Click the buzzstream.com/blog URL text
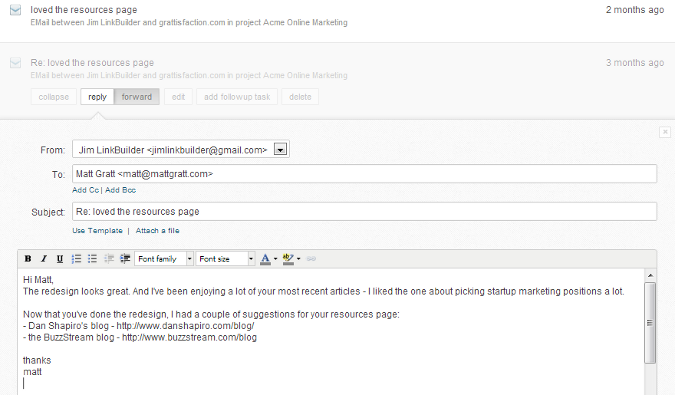This screenshot has width=675, height=395. click(x=189, y=337)
